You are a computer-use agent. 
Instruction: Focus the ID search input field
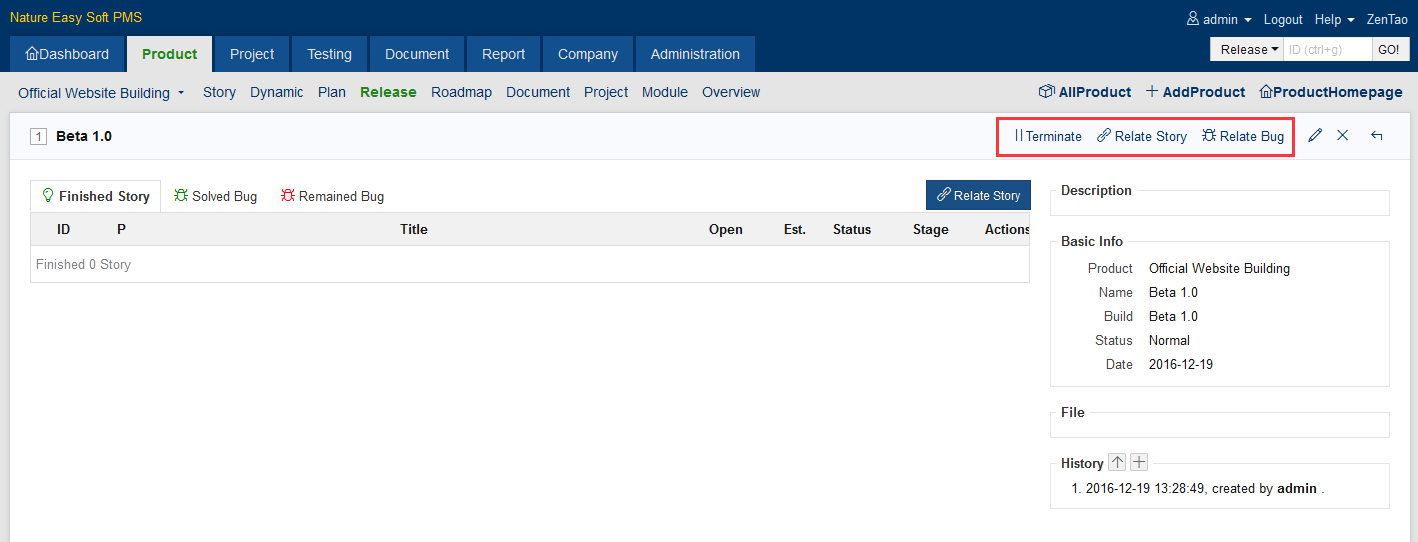[1327, 49]
